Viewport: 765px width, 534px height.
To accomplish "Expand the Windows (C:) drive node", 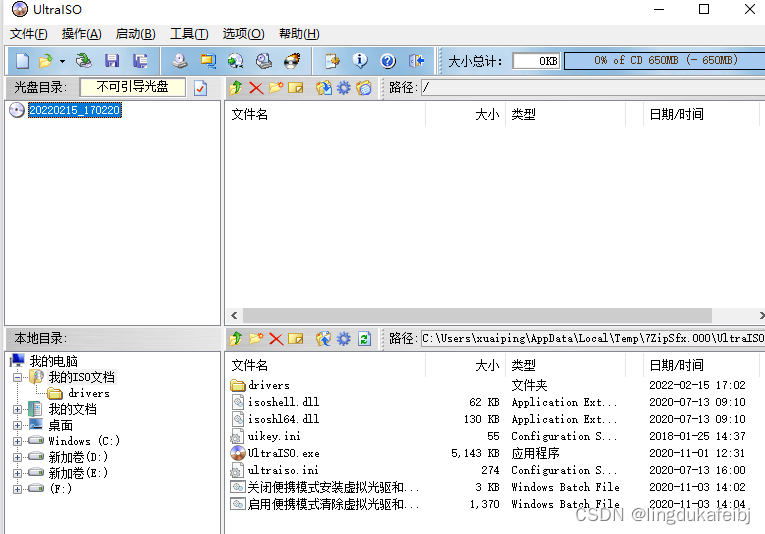I will 18,441.
